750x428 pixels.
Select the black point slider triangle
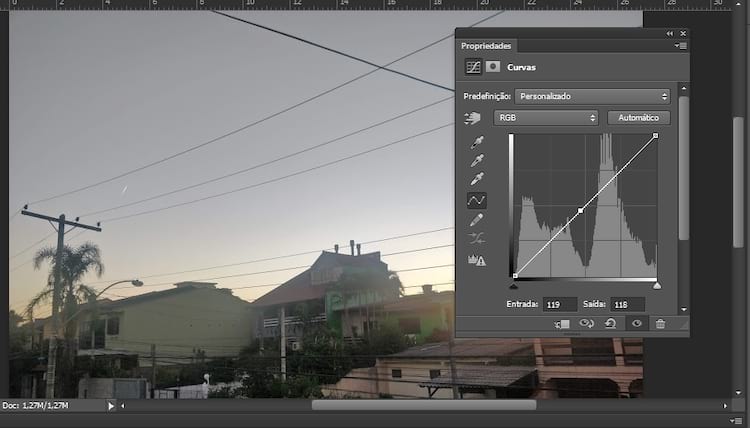pos(514,286)
